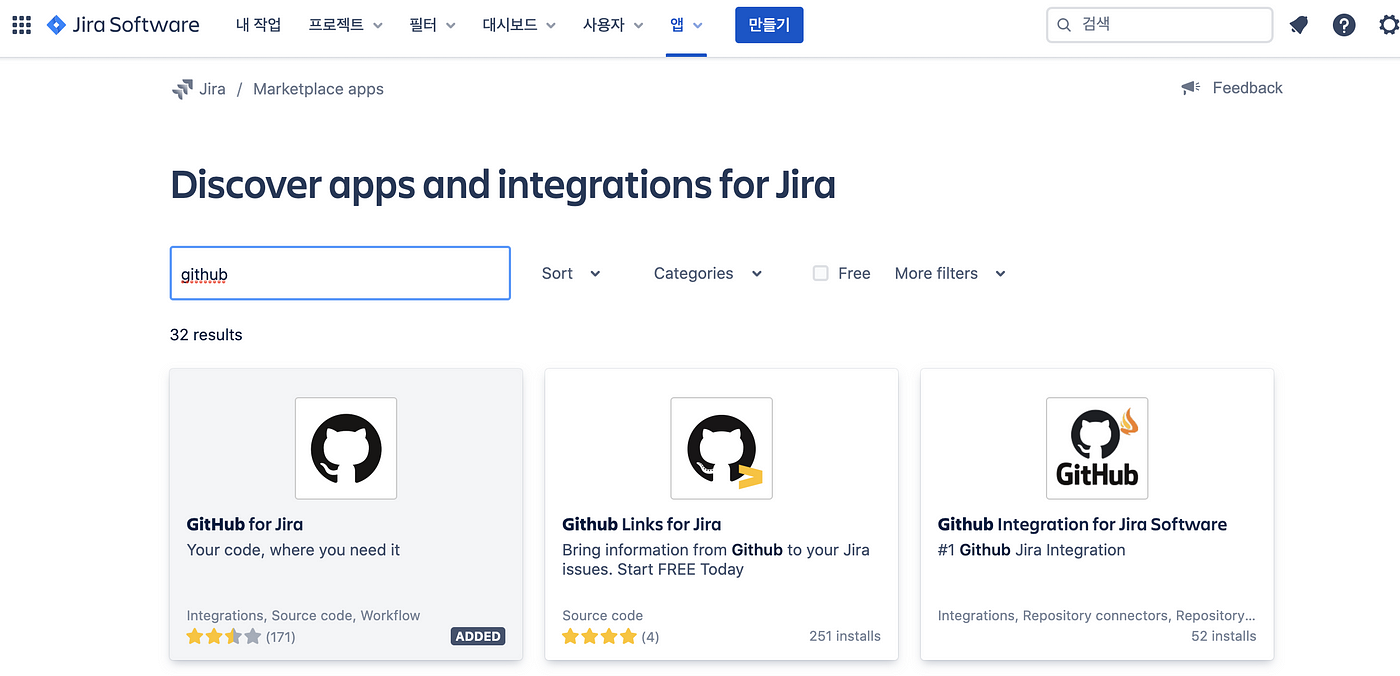Open Github Integration for Jira Software logo
The height and width of the screenshot is (676, 1400).
click(x=1097, y=448)
